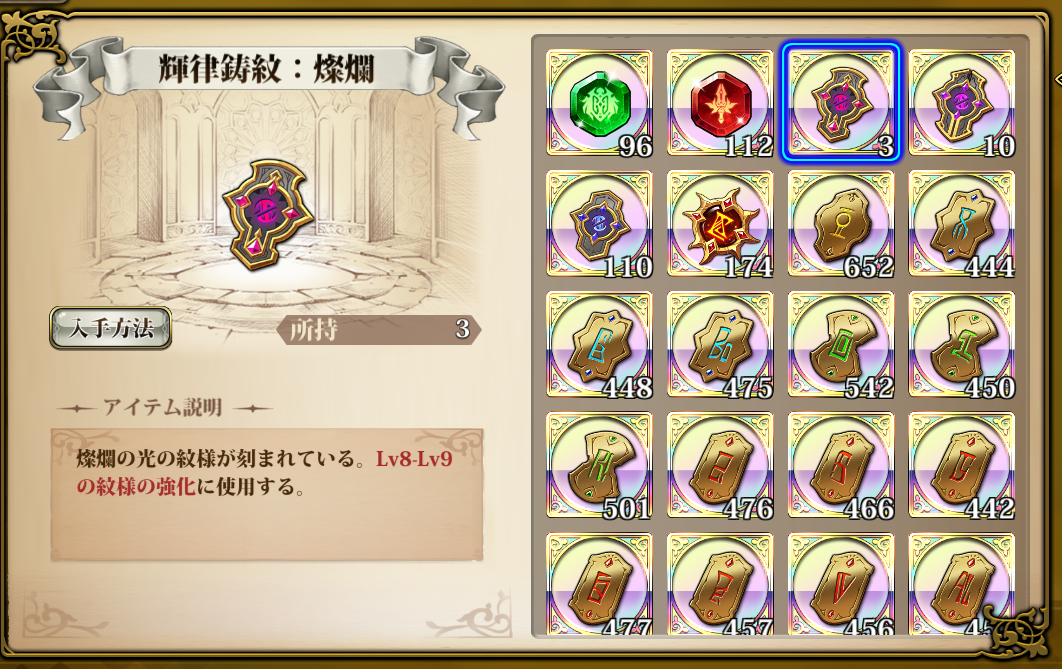Choose the rune tablet with count 444
This screenshot has width=1062, height=669.
(x=961, y=223)
